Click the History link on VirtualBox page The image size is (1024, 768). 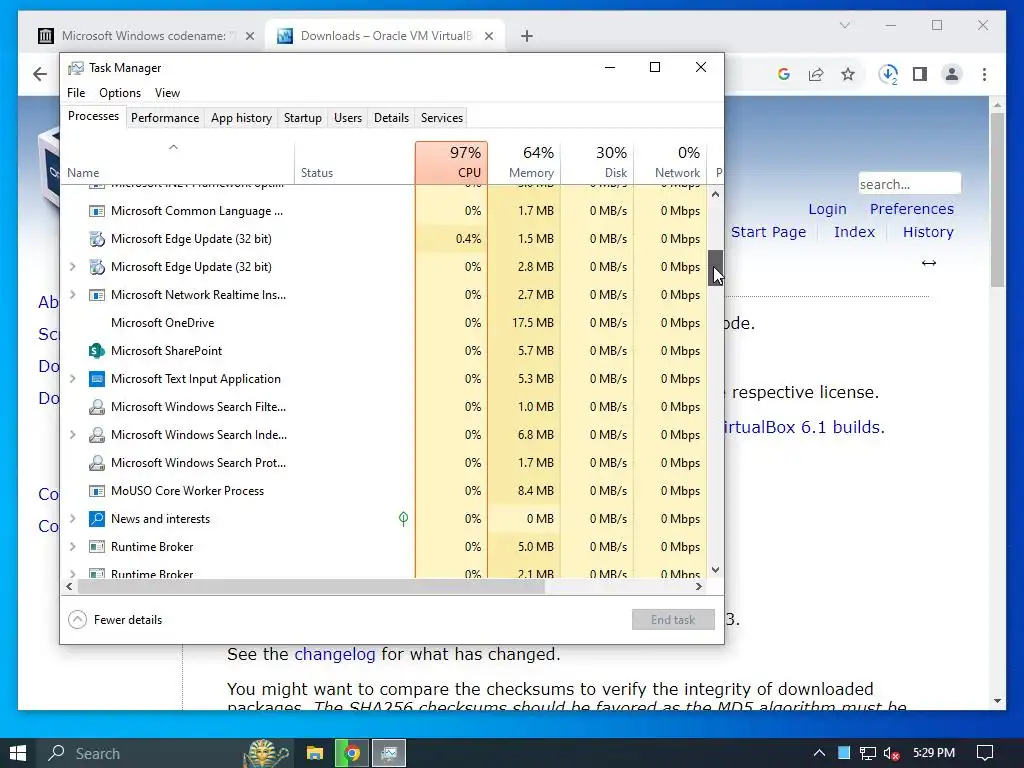928,232
